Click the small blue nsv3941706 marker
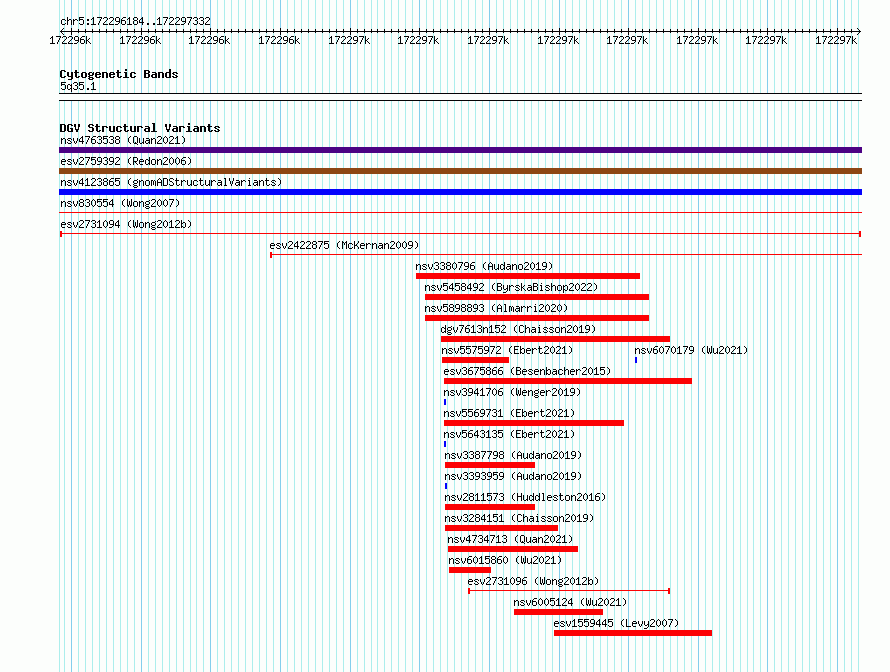This screenshot has height=672, width=890. (445, 402)
